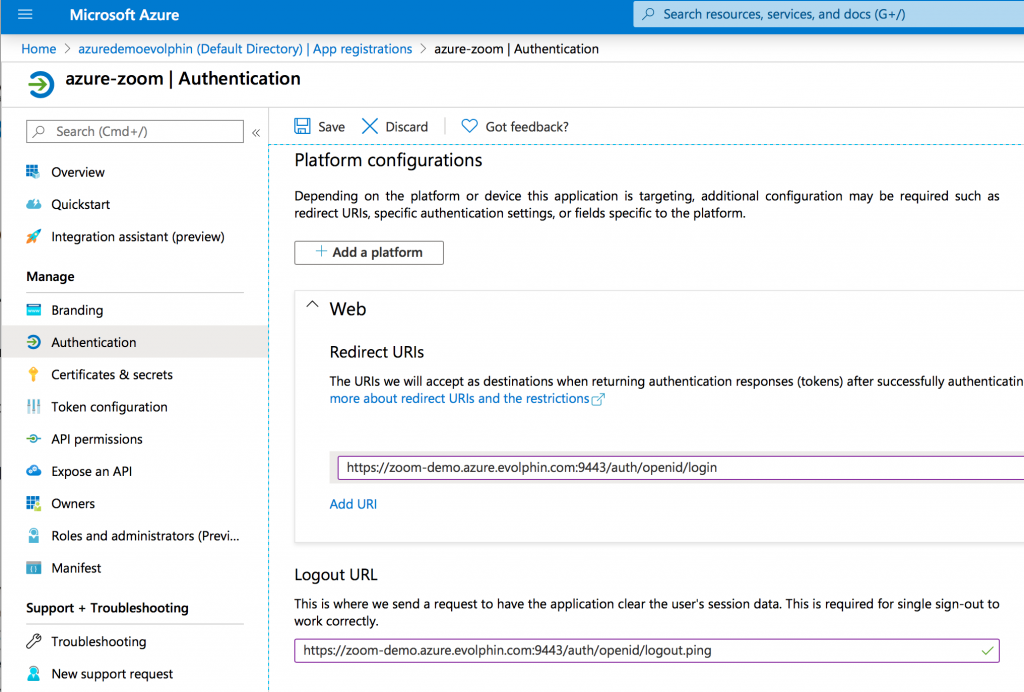Click the magnifier icon in sidebar search
This screenshot has height=692, width=1024.
pyautogui.click(x=39, y=131)
